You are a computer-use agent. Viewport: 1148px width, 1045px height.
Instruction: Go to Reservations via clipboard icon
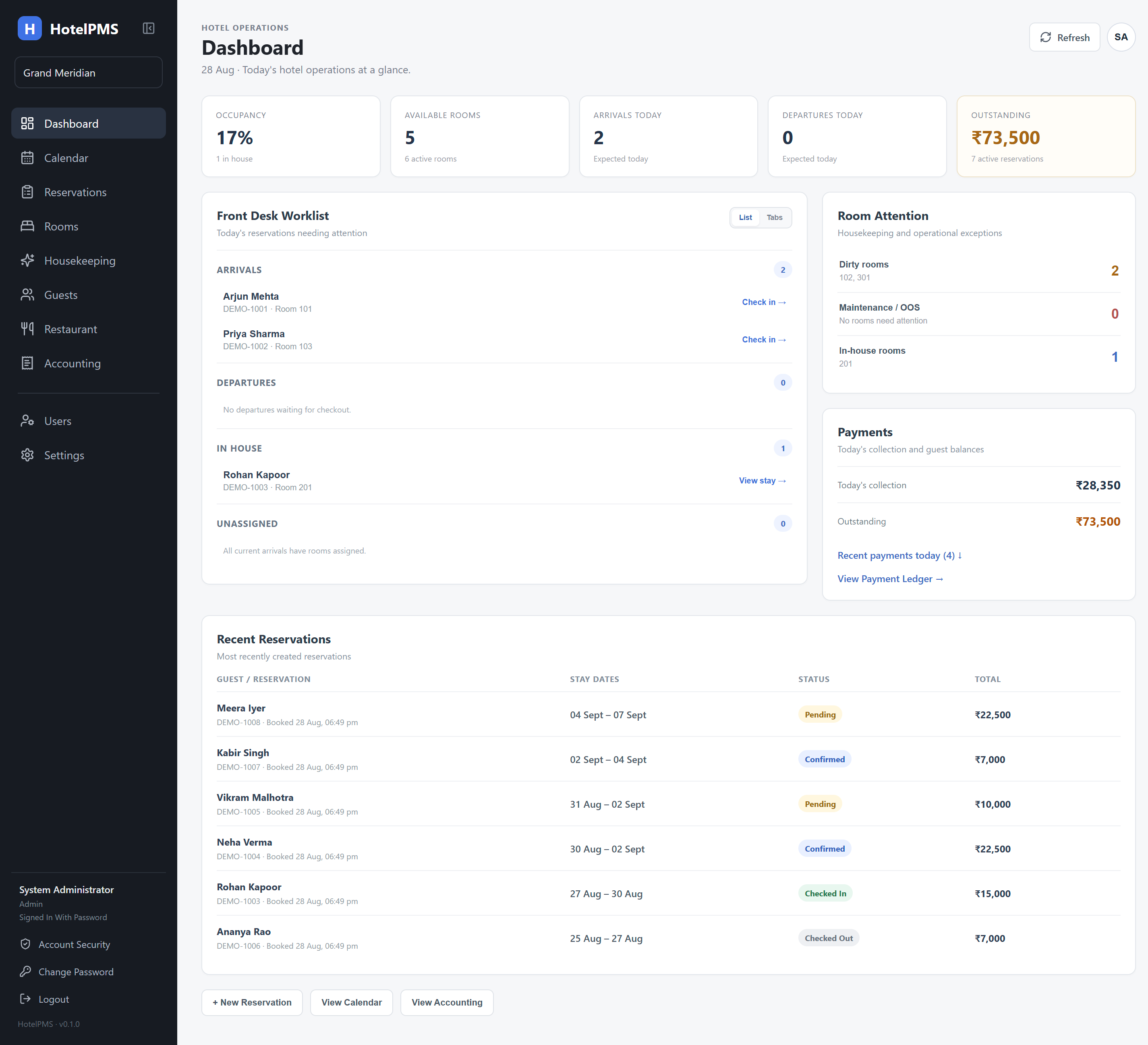[x=27, y=192]
